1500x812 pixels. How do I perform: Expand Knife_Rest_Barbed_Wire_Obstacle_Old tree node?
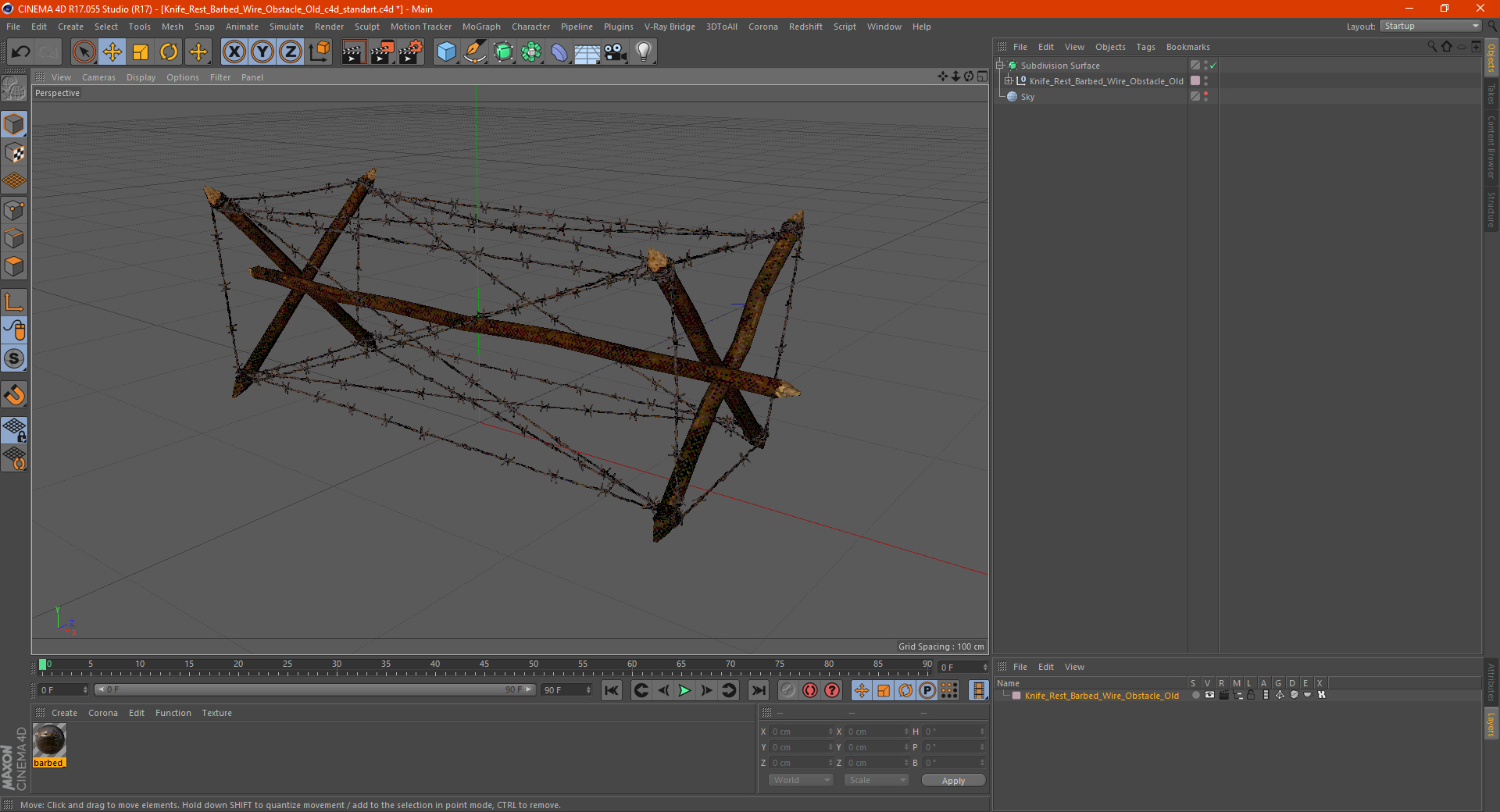(1009, 80)
